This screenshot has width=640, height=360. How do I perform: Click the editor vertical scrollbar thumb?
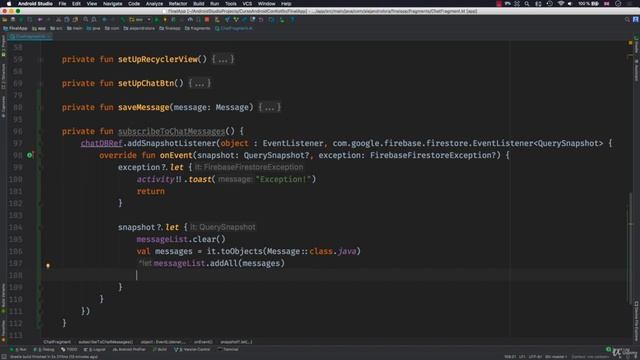point(630,247)
